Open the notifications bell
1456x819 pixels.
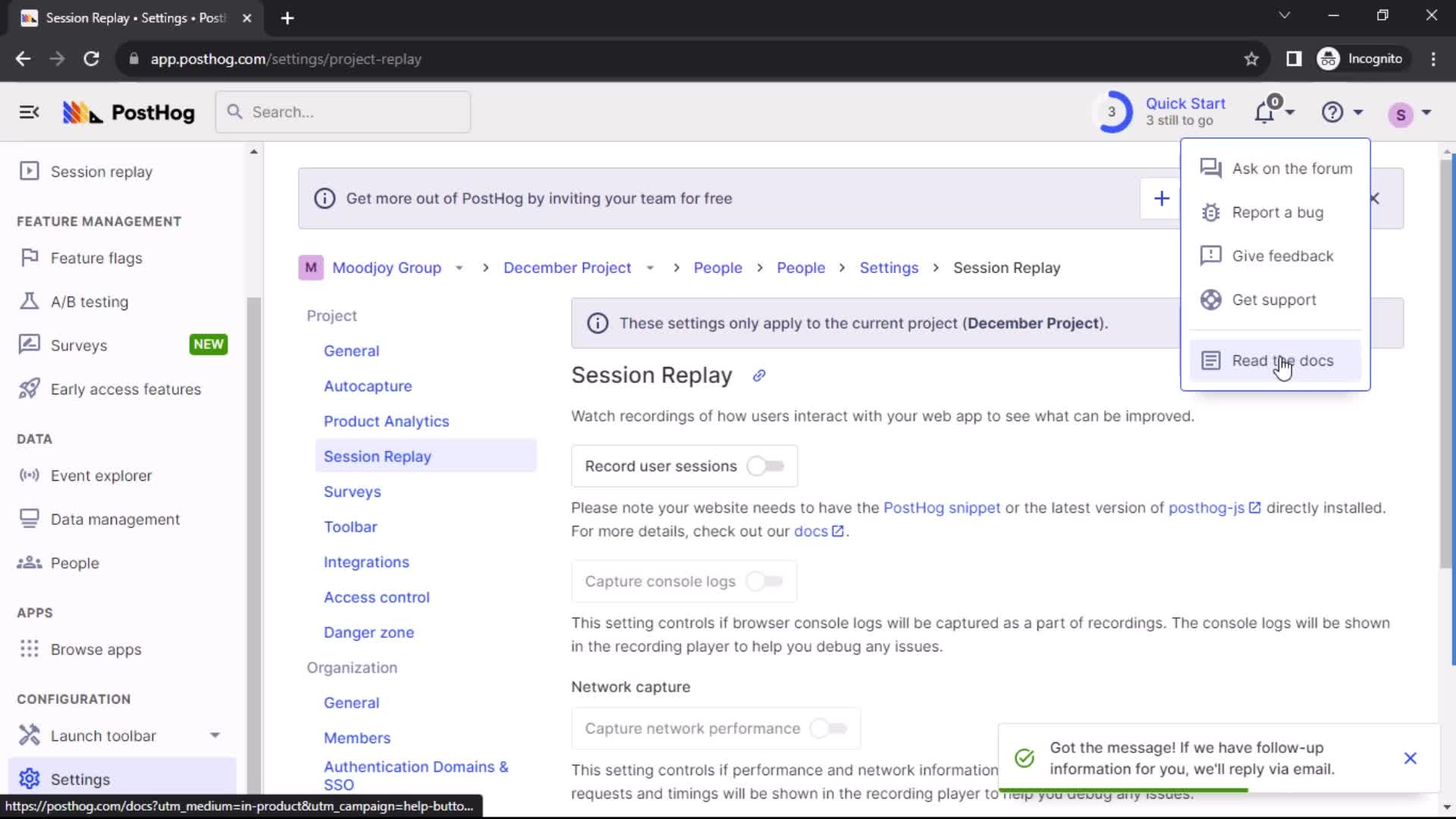[1264, 112]
